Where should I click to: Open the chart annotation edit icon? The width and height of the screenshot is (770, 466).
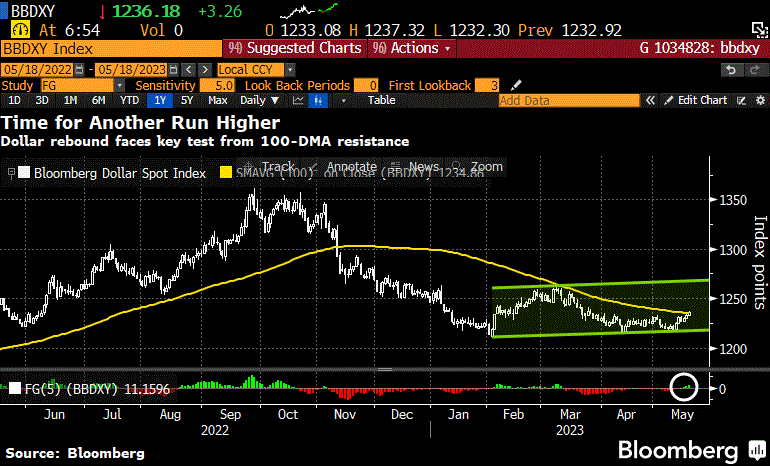742,101
